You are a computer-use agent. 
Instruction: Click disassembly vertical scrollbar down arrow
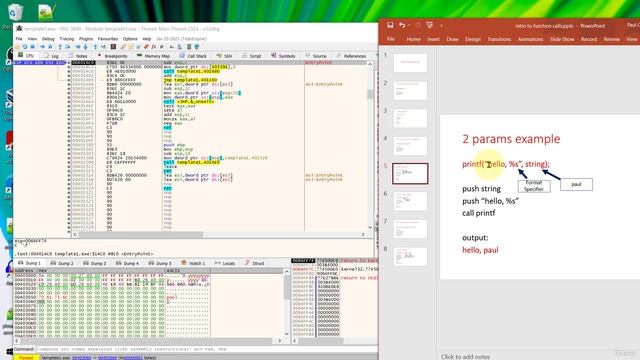click(370, 227)
